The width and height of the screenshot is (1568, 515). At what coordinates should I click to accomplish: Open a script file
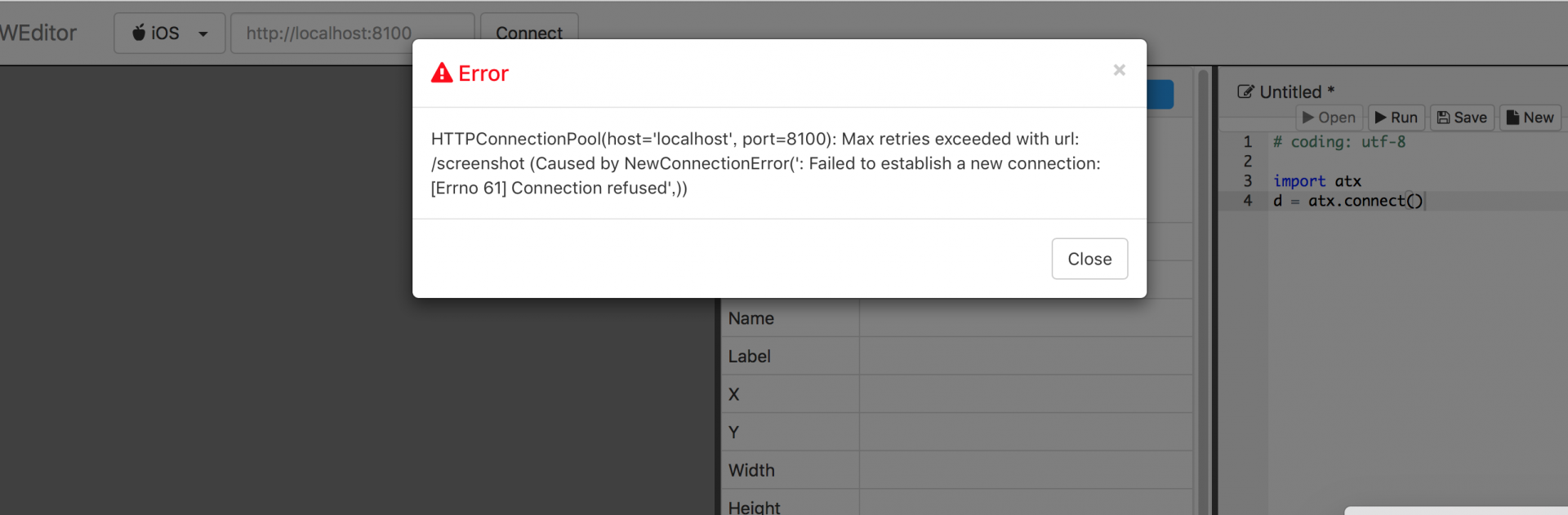(1330, 118)
